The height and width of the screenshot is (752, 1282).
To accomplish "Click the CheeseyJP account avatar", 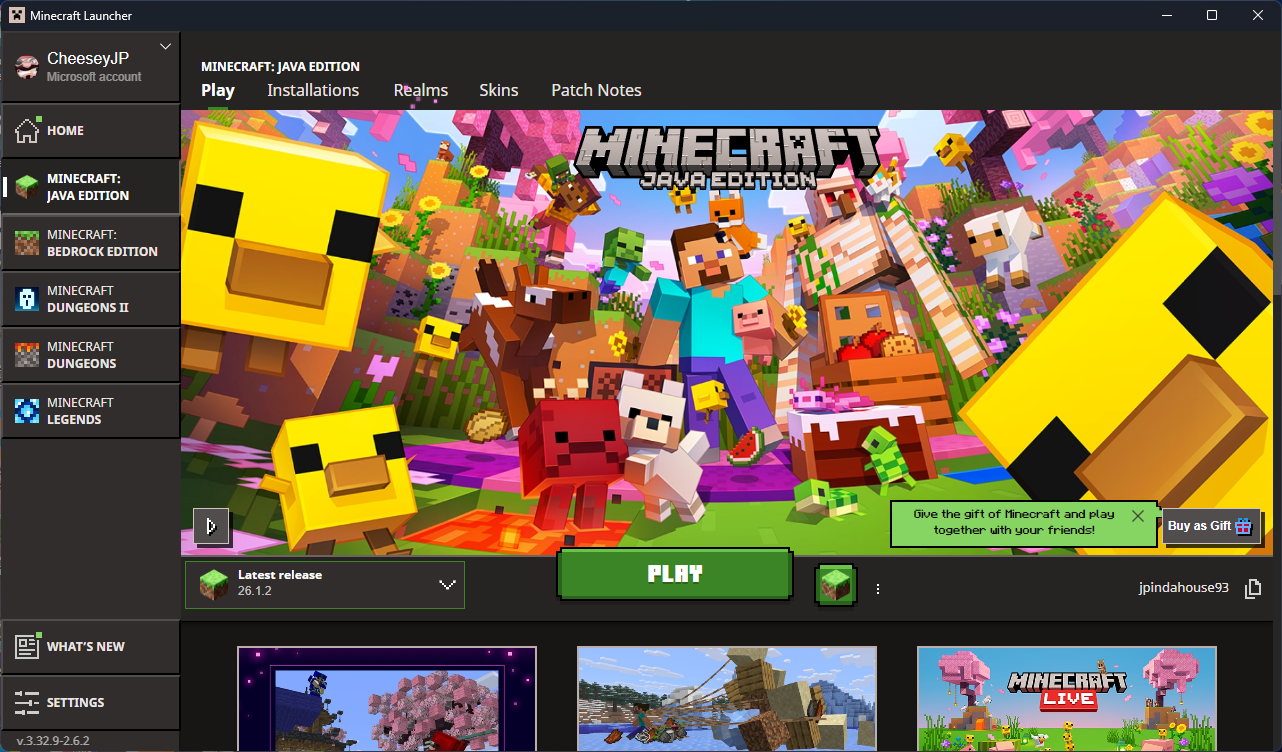I will (28, 66).
